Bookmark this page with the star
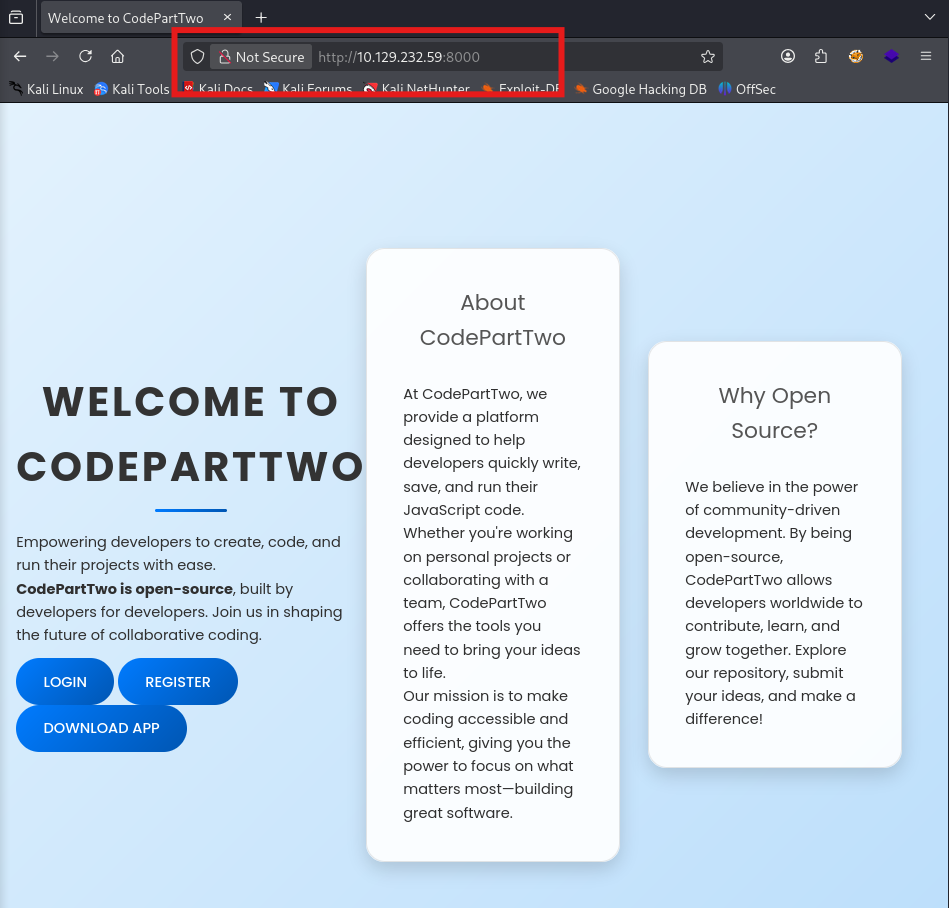This screenshot has width=949, height=908. (708, 57)
